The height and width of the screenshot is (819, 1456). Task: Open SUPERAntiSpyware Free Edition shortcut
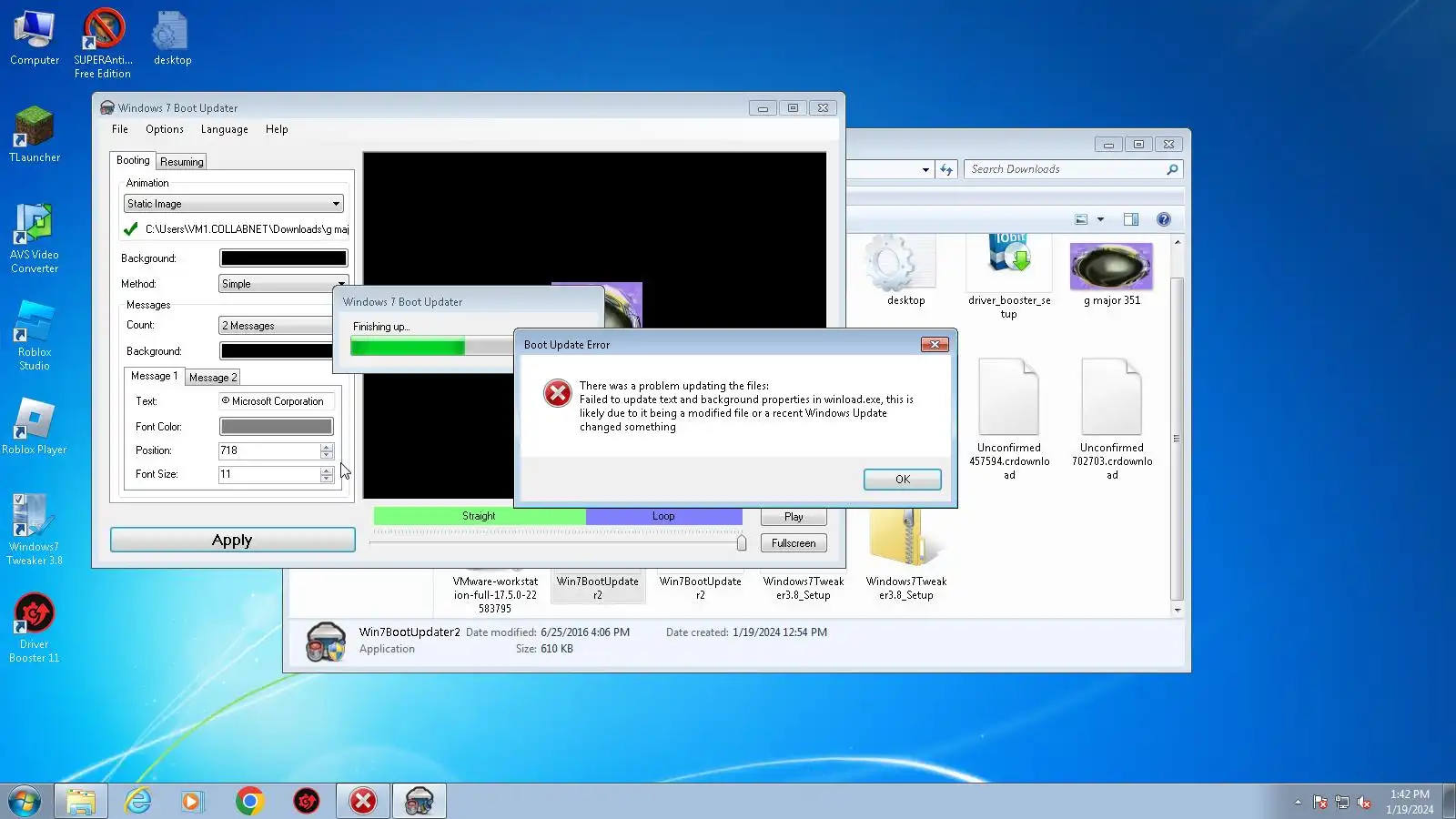point(103,44)
